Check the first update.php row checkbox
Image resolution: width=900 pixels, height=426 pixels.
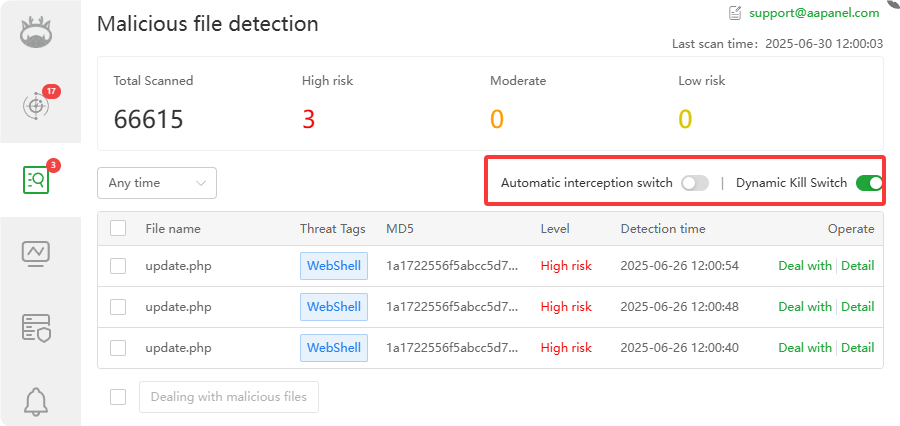[x=118, y=265]
